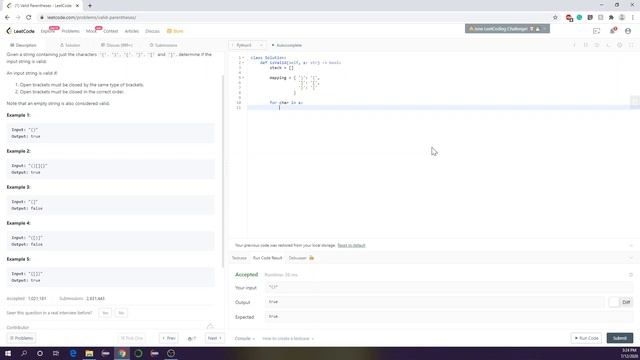Open the notifications bell icon
This screenshot has width=640, height=360.
(x=613, y=31)
